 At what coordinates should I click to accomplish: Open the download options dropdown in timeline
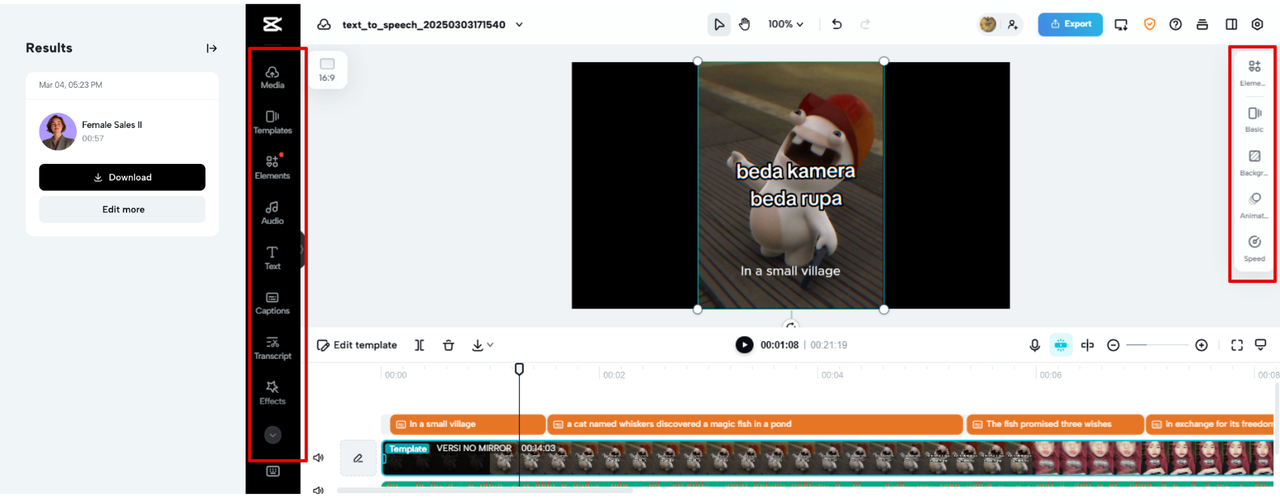(483, 345)
